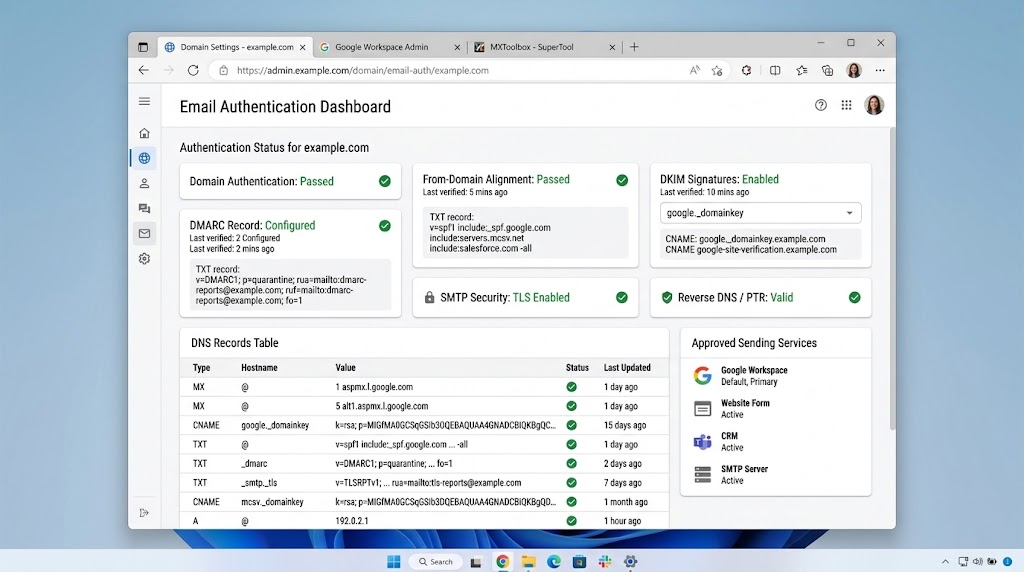This screenshot has width=1024, height=572.
Task: Click the '_smtp._tls' hostname cell
Action: click(x=259, y=483)
